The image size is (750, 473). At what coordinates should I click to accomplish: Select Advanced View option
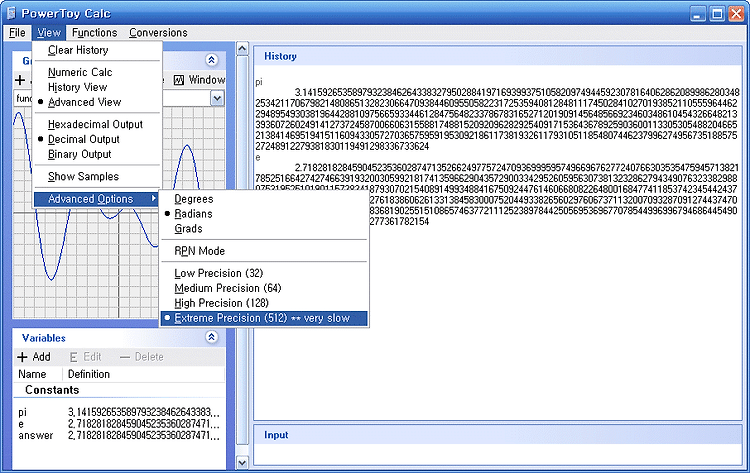tap(98, 102)
